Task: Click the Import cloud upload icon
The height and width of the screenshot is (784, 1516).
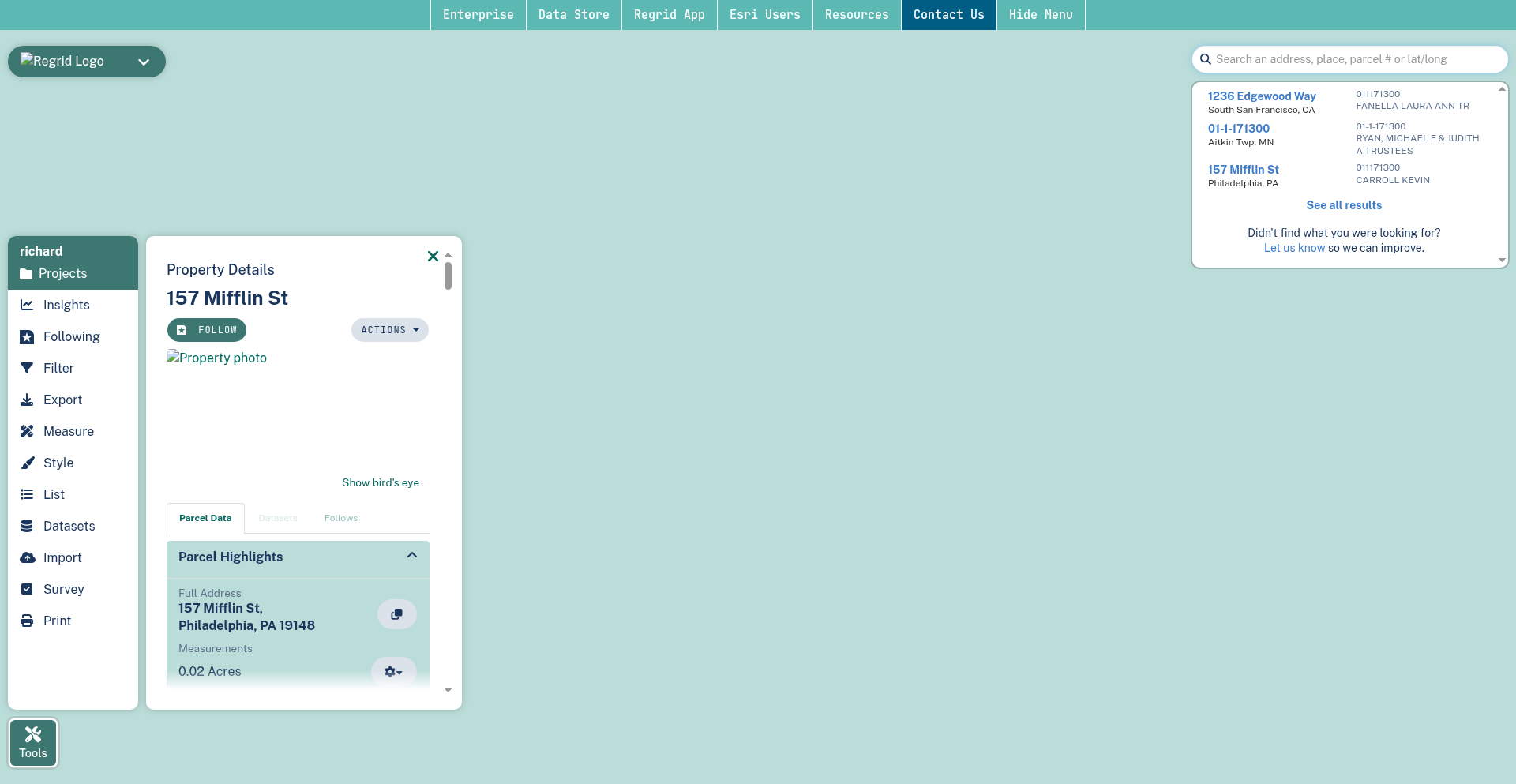Action: [27, 557]
